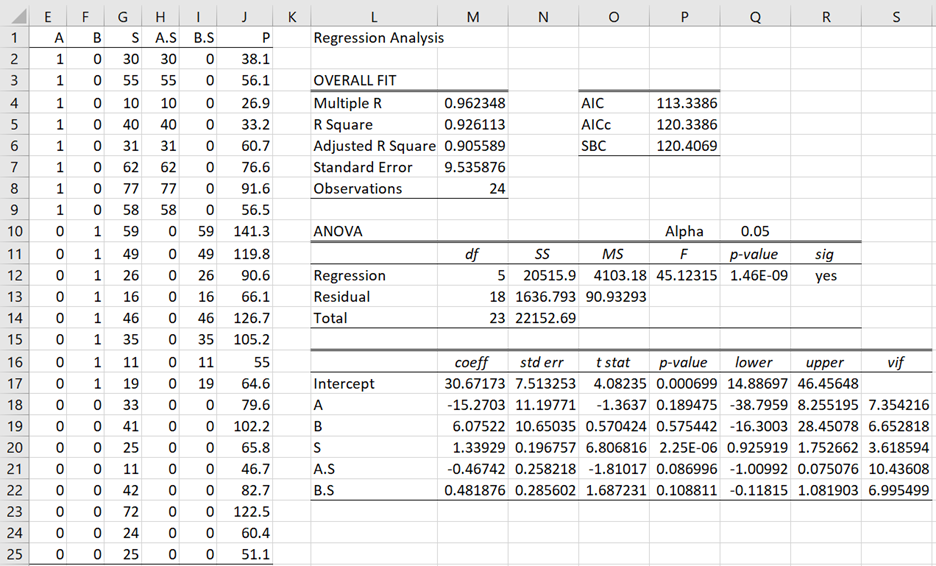The width and height of the screenshot is (936, 566).
Task: Select column L header
Action: coord(374,17)
